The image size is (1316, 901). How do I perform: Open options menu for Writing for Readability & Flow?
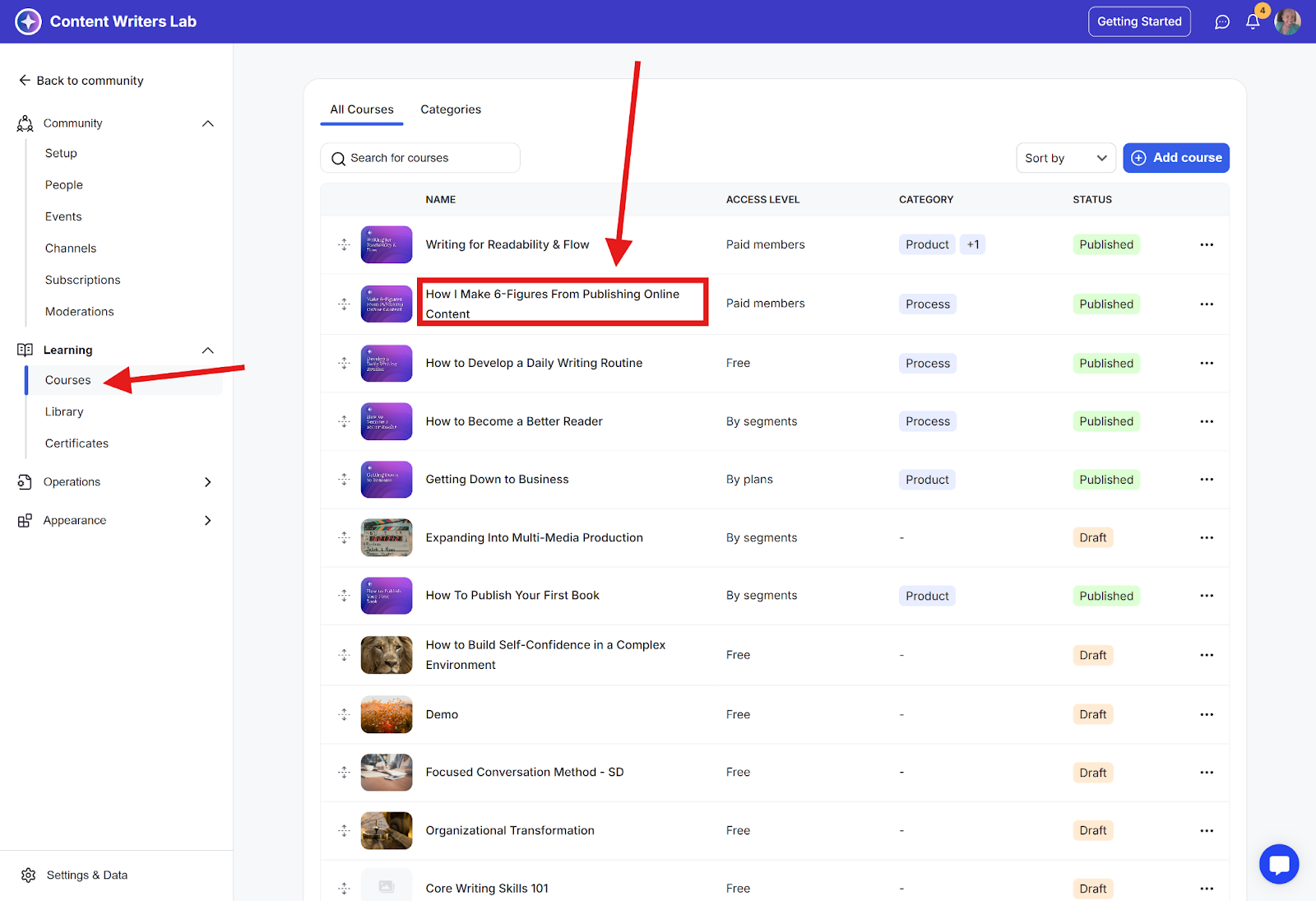coord(1206,244)
